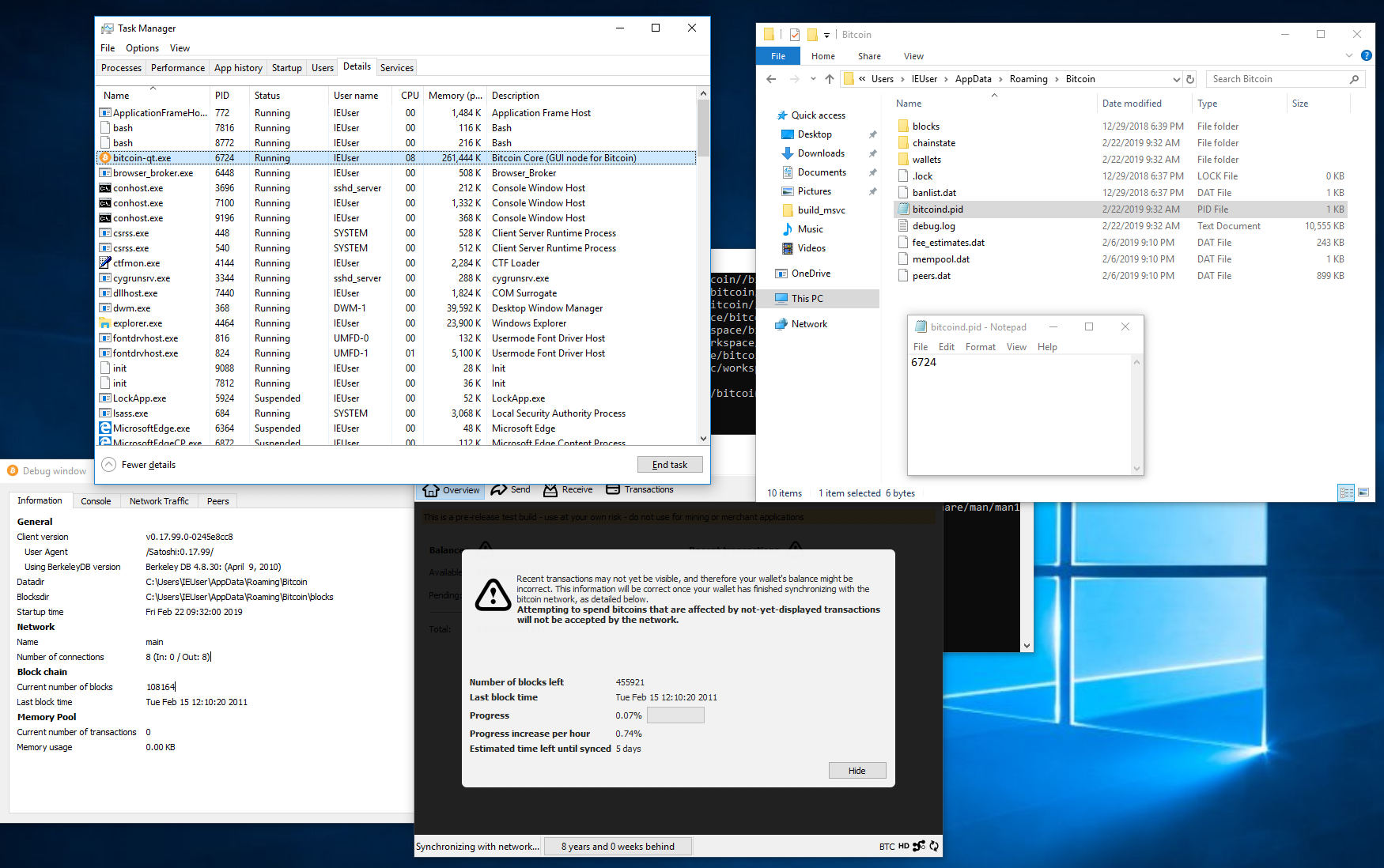Collapse Task Manager with Fewer details
The width and height of the screenshot is (1384, 868).
138,464
